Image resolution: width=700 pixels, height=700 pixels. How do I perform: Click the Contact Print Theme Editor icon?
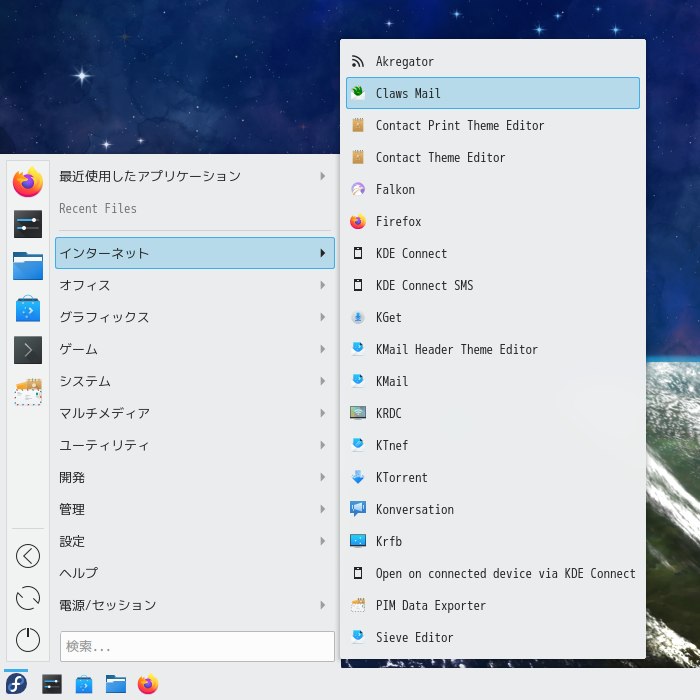pos(358,125)
